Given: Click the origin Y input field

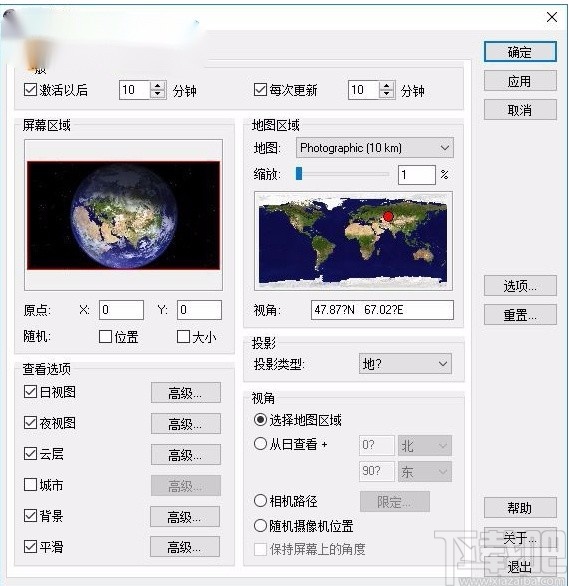Looking at the screenshot, I should 199,310.
